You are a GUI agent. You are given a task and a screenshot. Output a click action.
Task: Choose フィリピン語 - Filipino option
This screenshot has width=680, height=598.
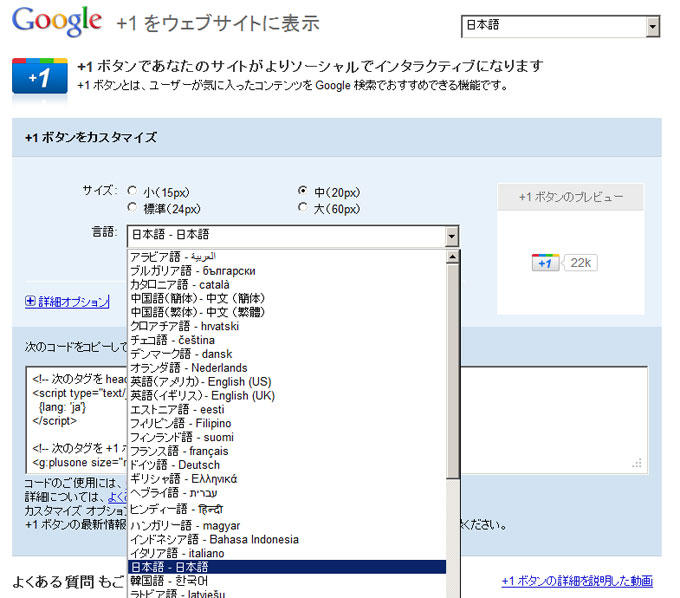pos(287,423)
